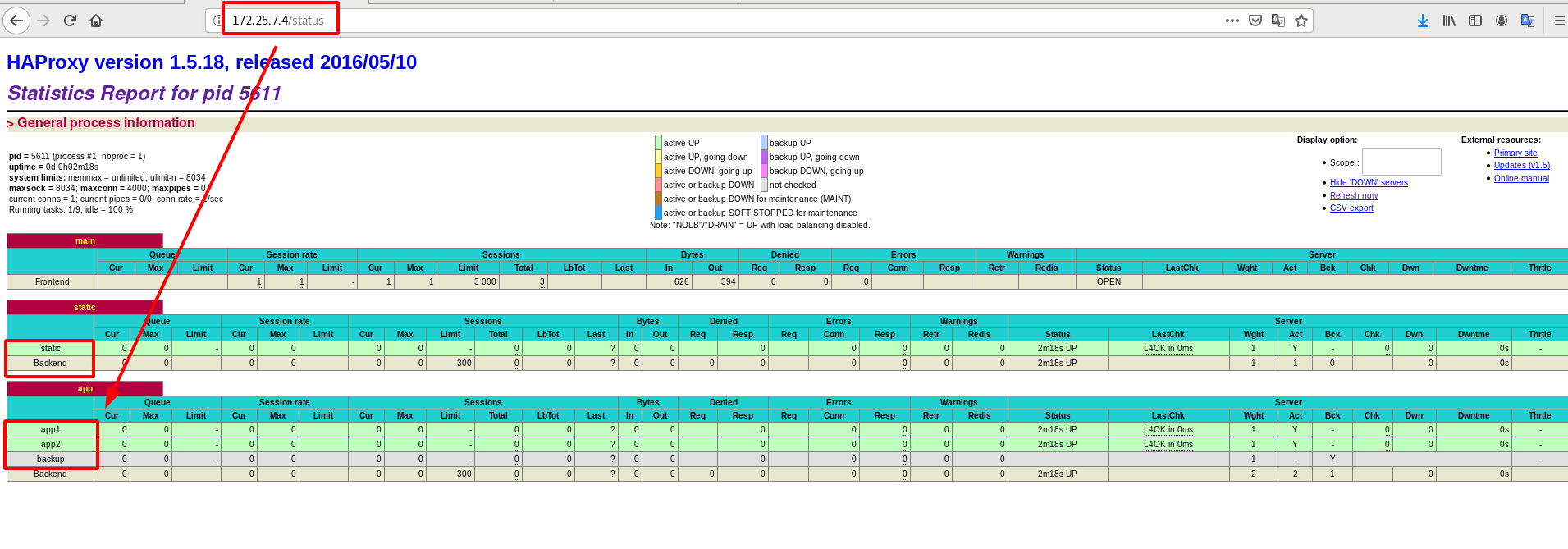Click the 'backup DOWN, going up' legend text
The height and width of the screenshot is (549, 1568).
[816, 171]
